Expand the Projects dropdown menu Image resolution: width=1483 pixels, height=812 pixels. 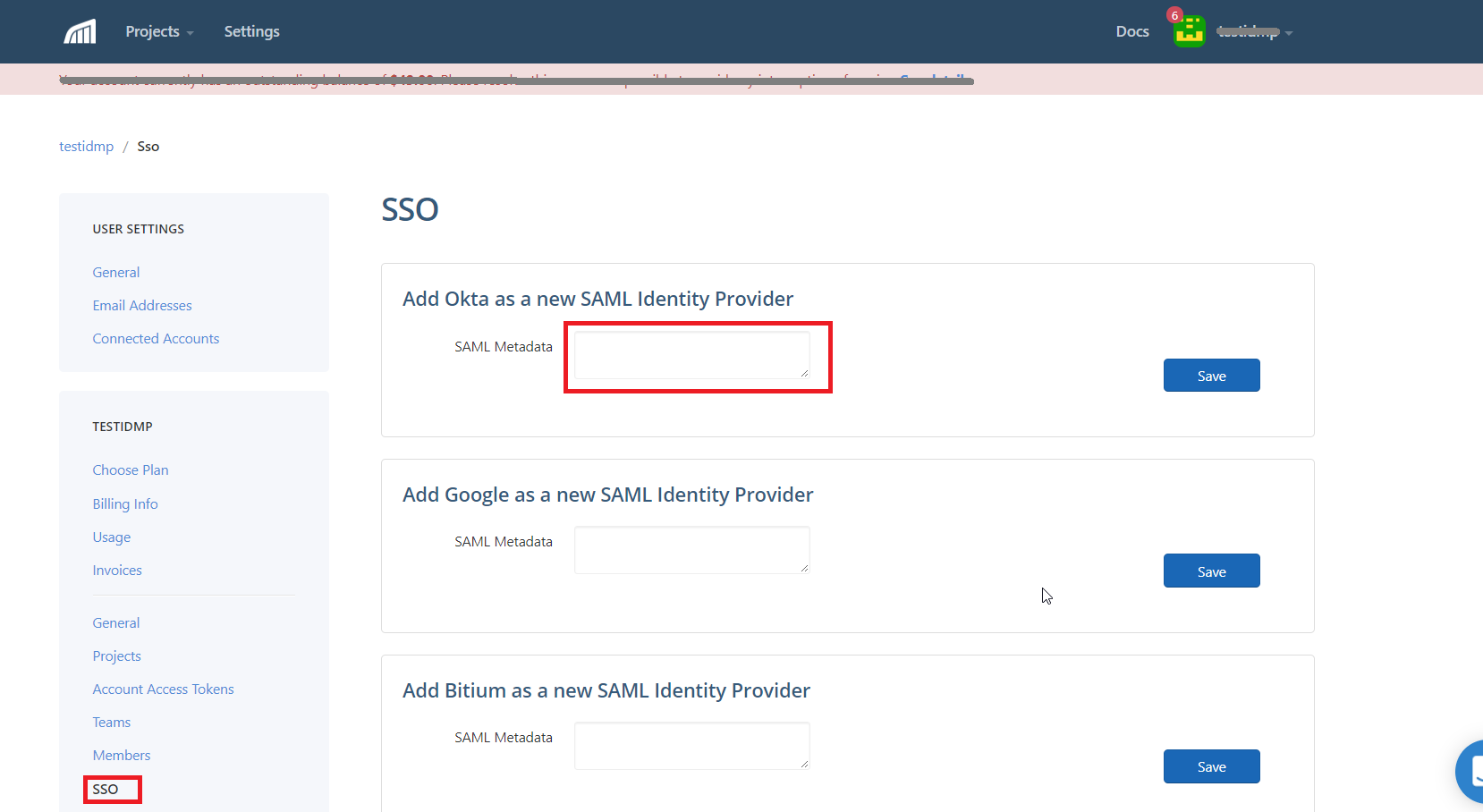coord(159,31)
